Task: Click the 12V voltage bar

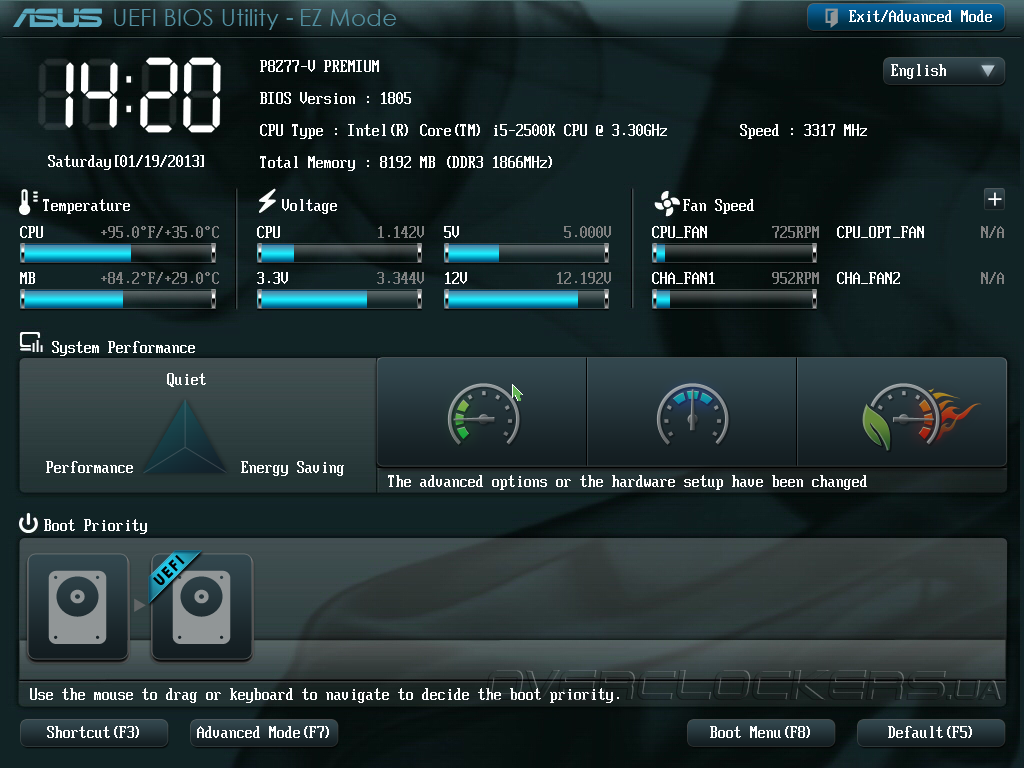Action: click(526, 299)
